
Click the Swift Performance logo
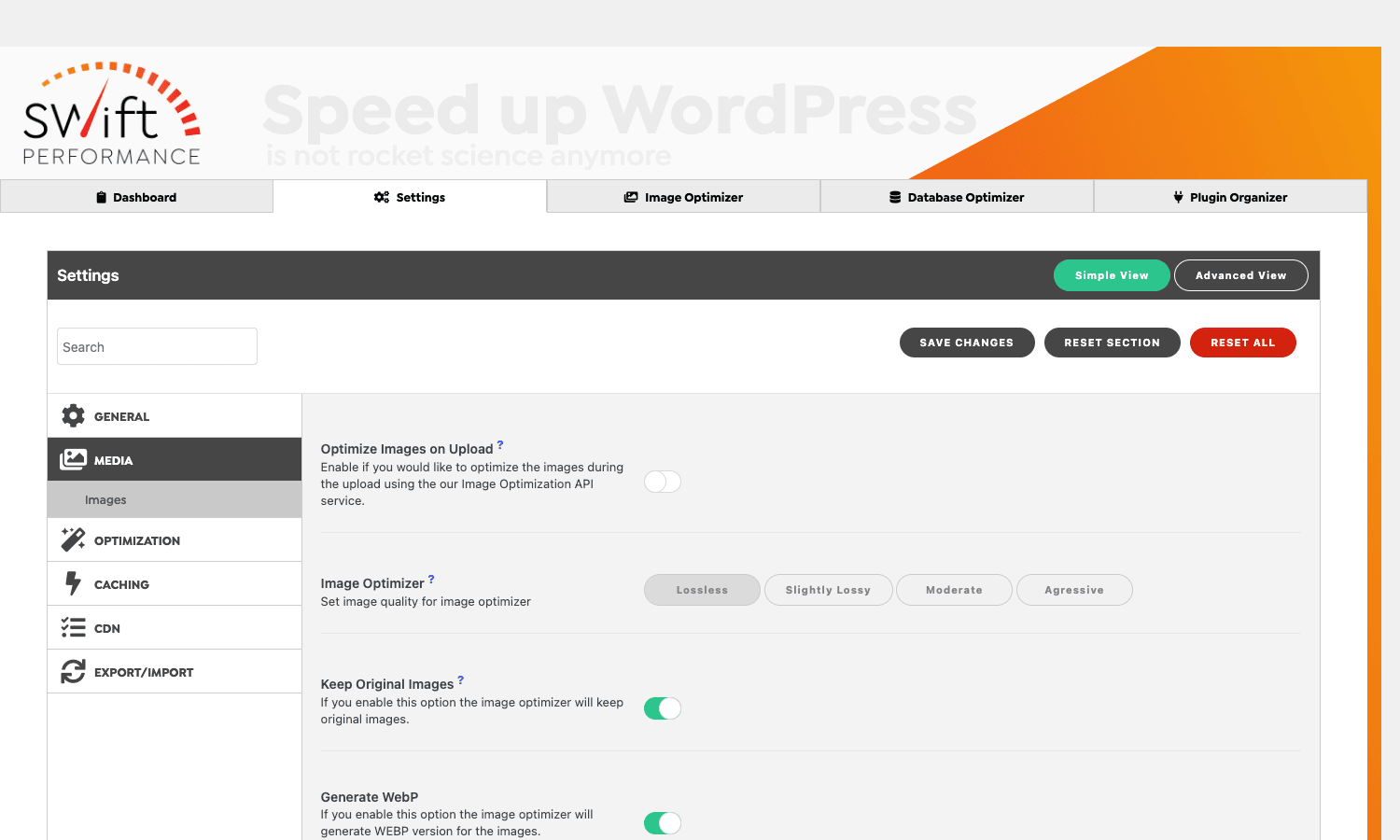(112, 114)
